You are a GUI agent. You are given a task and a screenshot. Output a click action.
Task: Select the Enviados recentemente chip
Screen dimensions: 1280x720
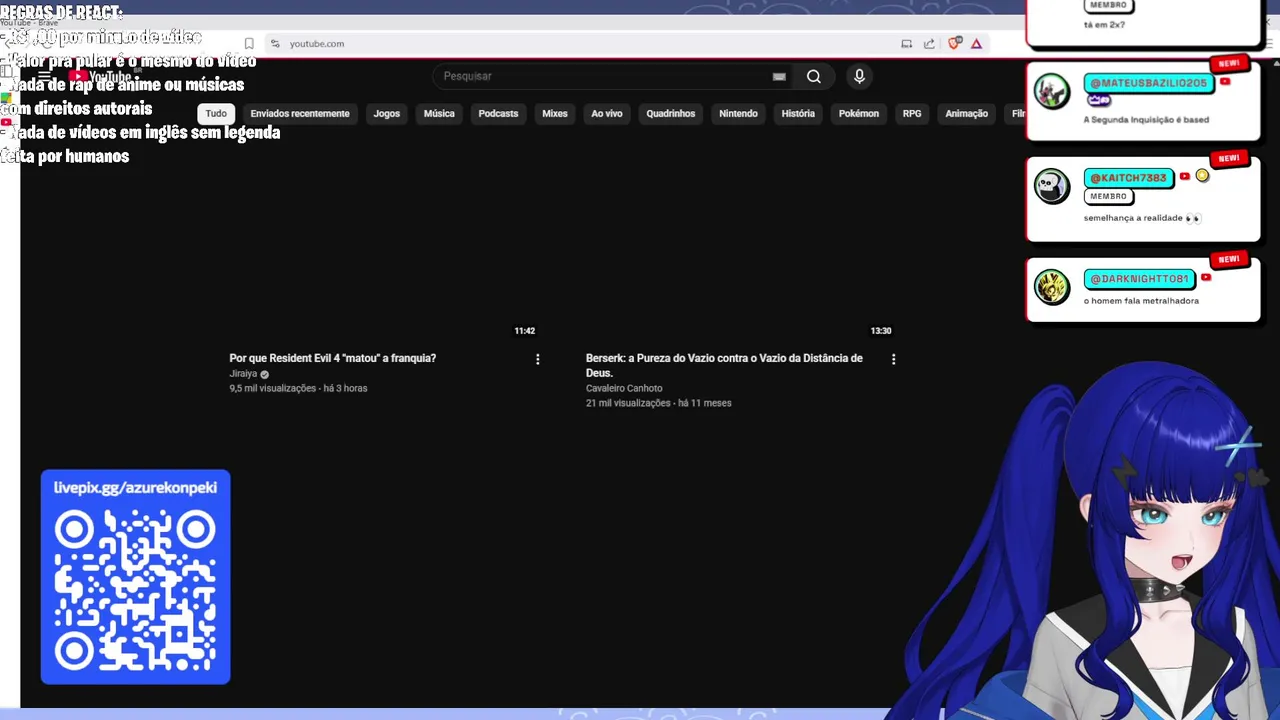[x=300, y=114]
